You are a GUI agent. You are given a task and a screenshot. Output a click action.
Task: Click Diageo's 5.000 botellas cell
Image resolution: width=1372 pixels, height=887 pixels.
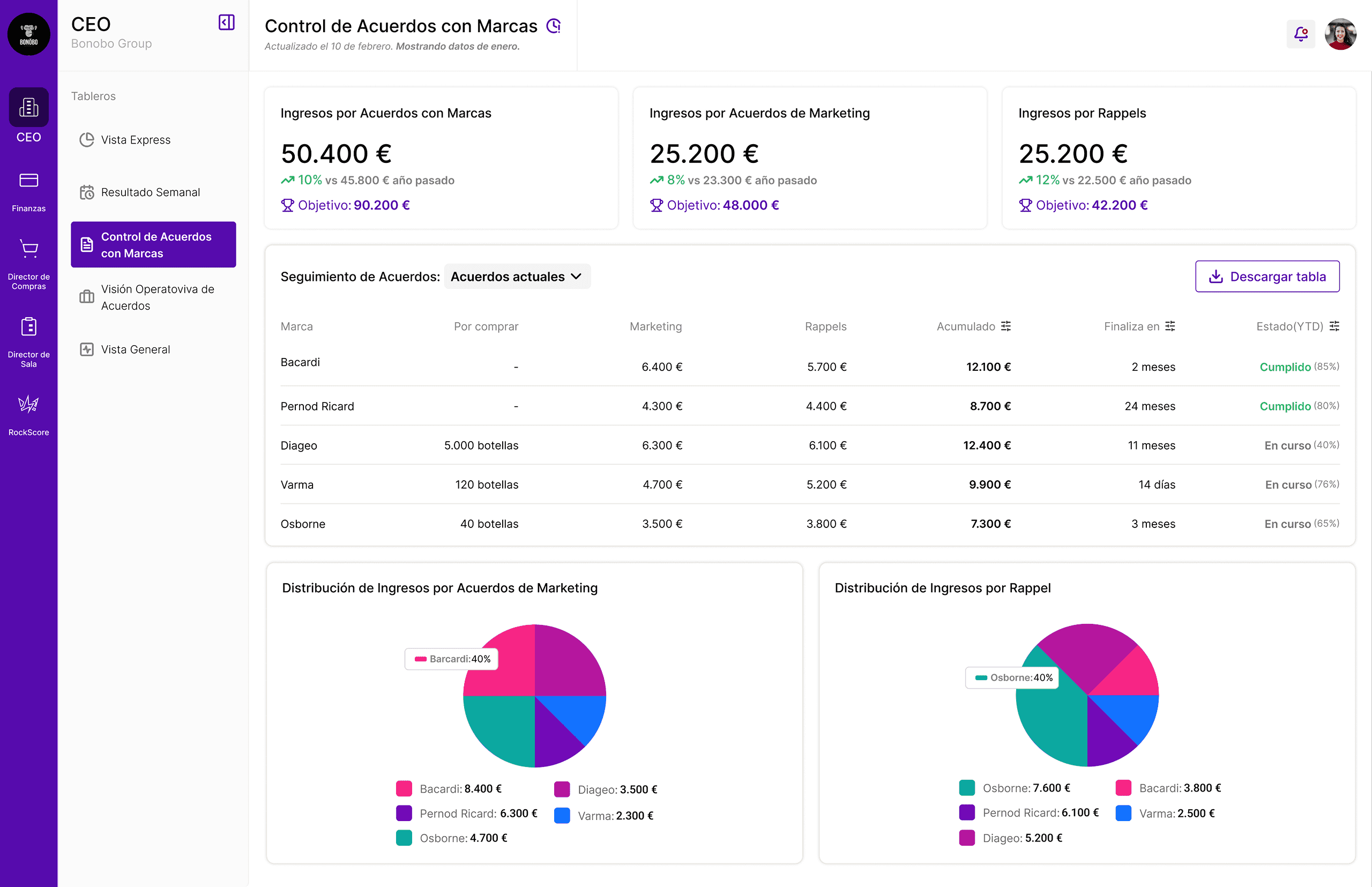[481, 445]
